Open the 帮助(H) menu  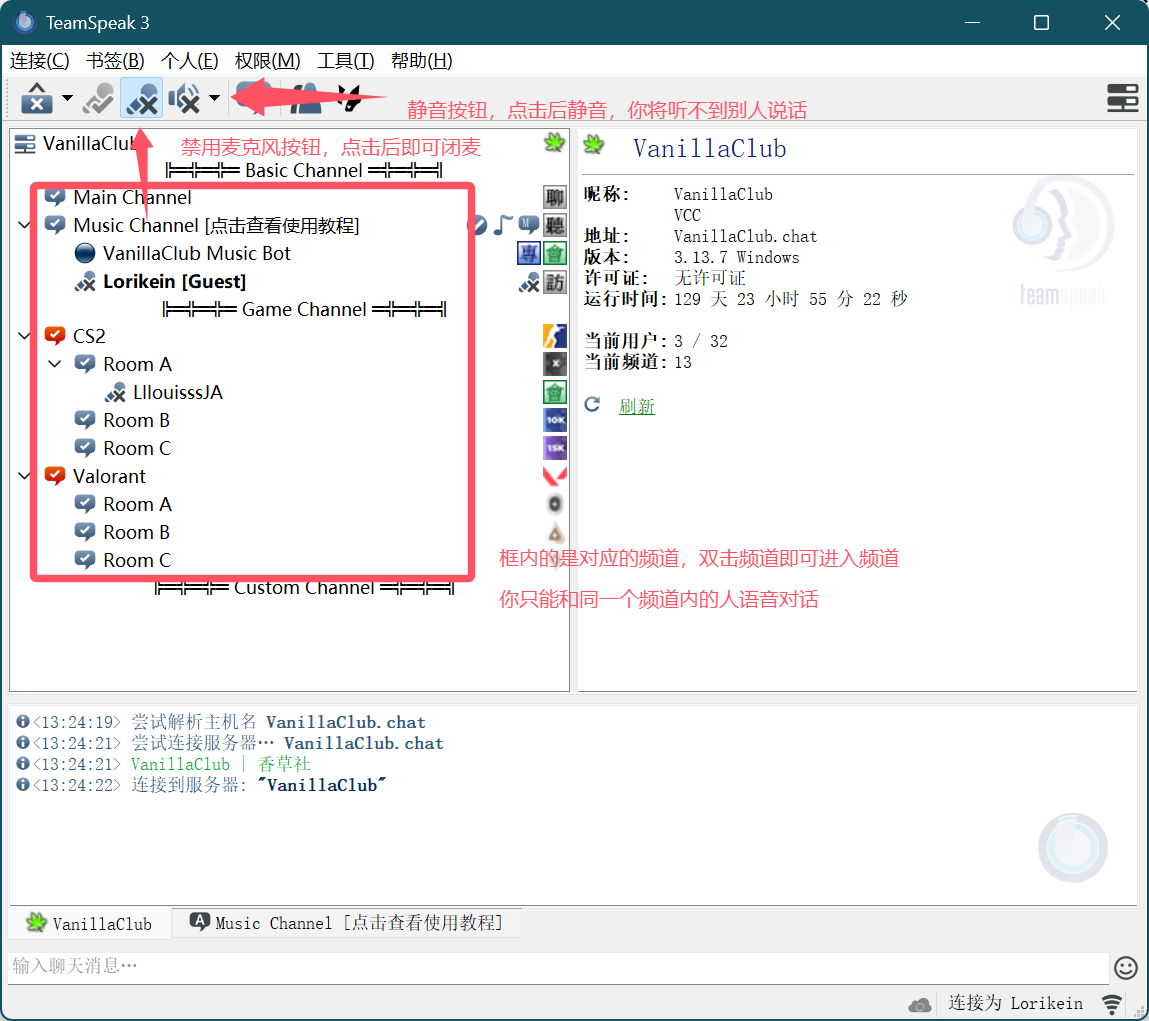421,61
